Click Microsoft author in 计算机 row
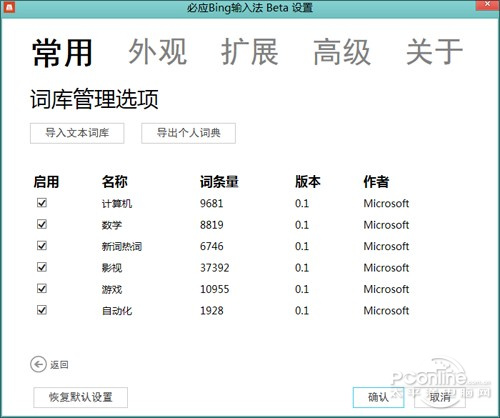Screen dimensions: 500x418 click(x=386, y=203)
